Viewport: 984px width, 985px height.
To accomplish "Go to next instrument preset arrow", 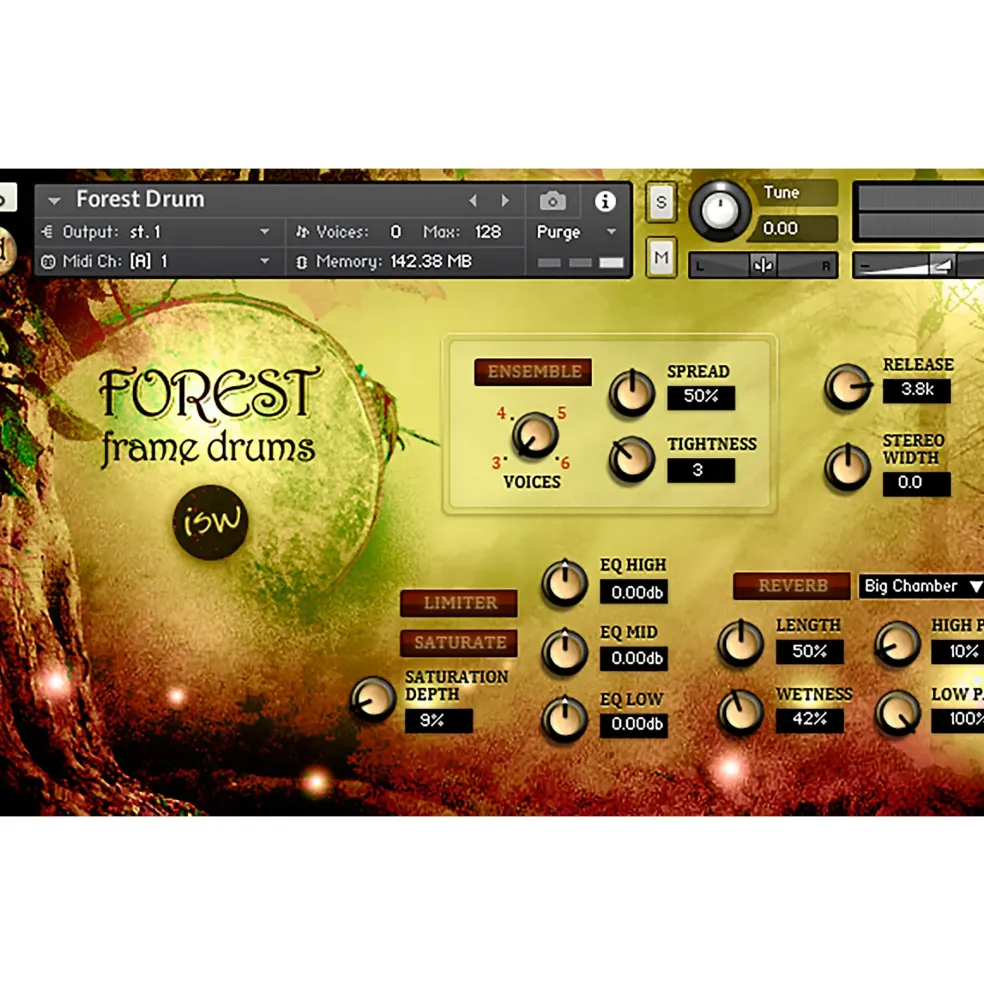I will point(505,200).
